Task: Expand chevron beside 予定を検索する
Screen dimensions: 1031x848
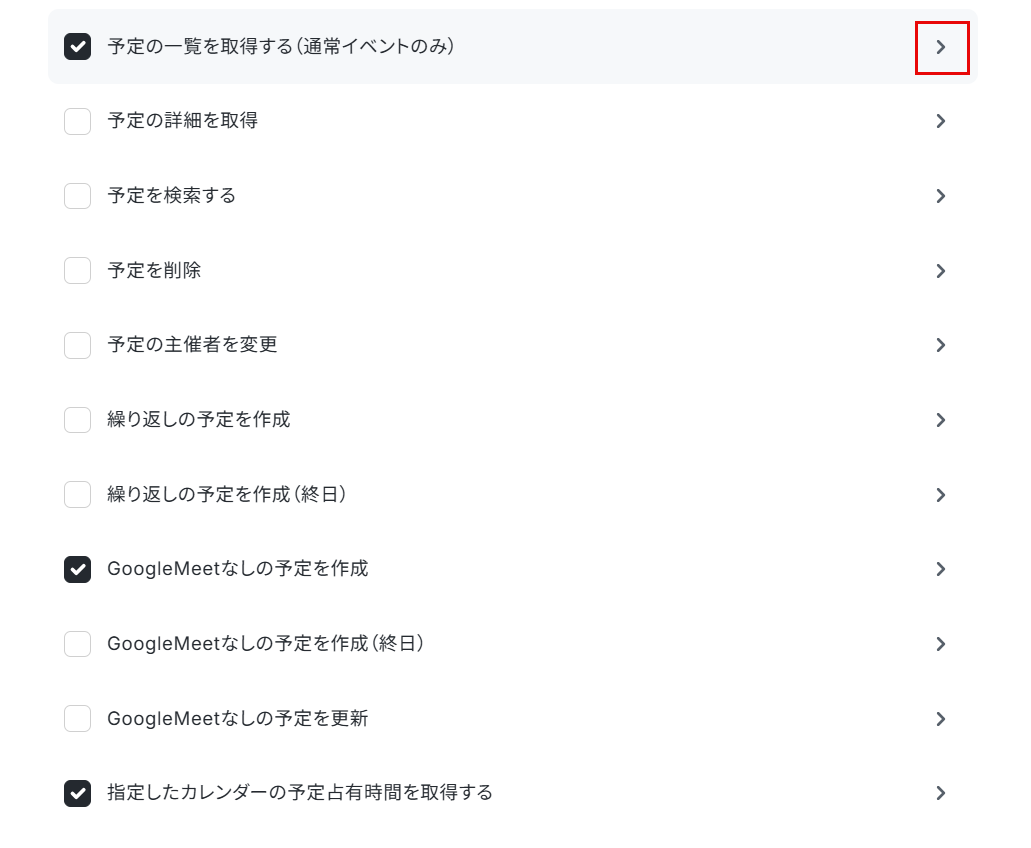Action: [941, 196]
